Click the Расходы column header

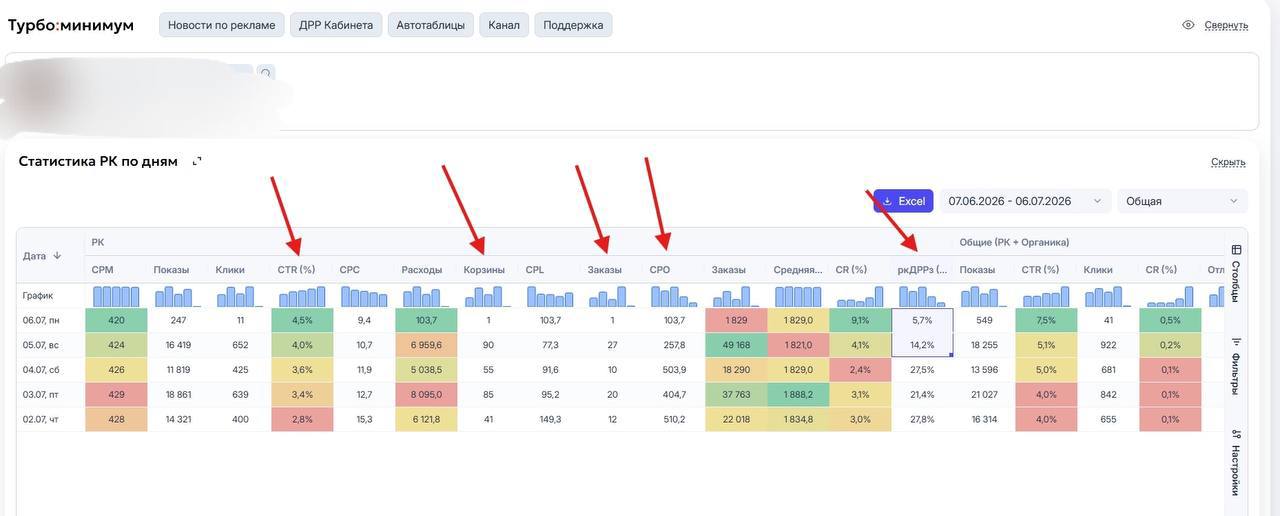[x=422, y=270]
